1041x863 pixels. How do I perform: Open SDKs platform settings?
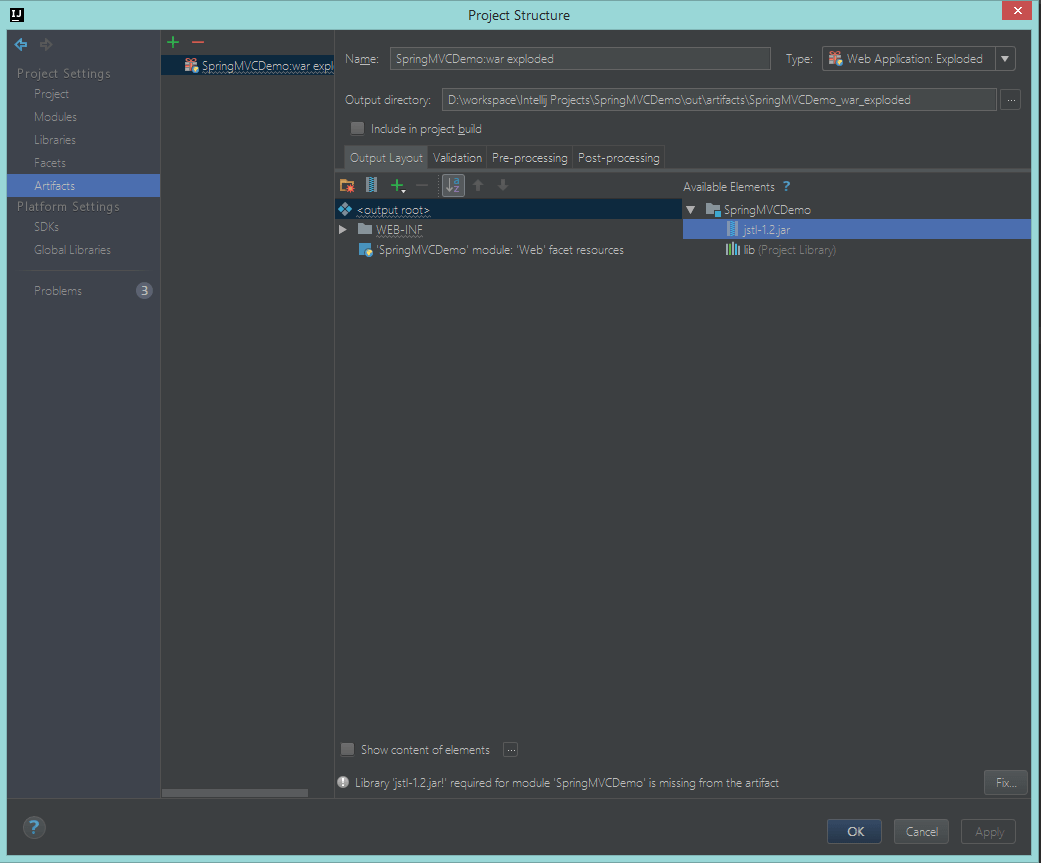click(46, 227)
